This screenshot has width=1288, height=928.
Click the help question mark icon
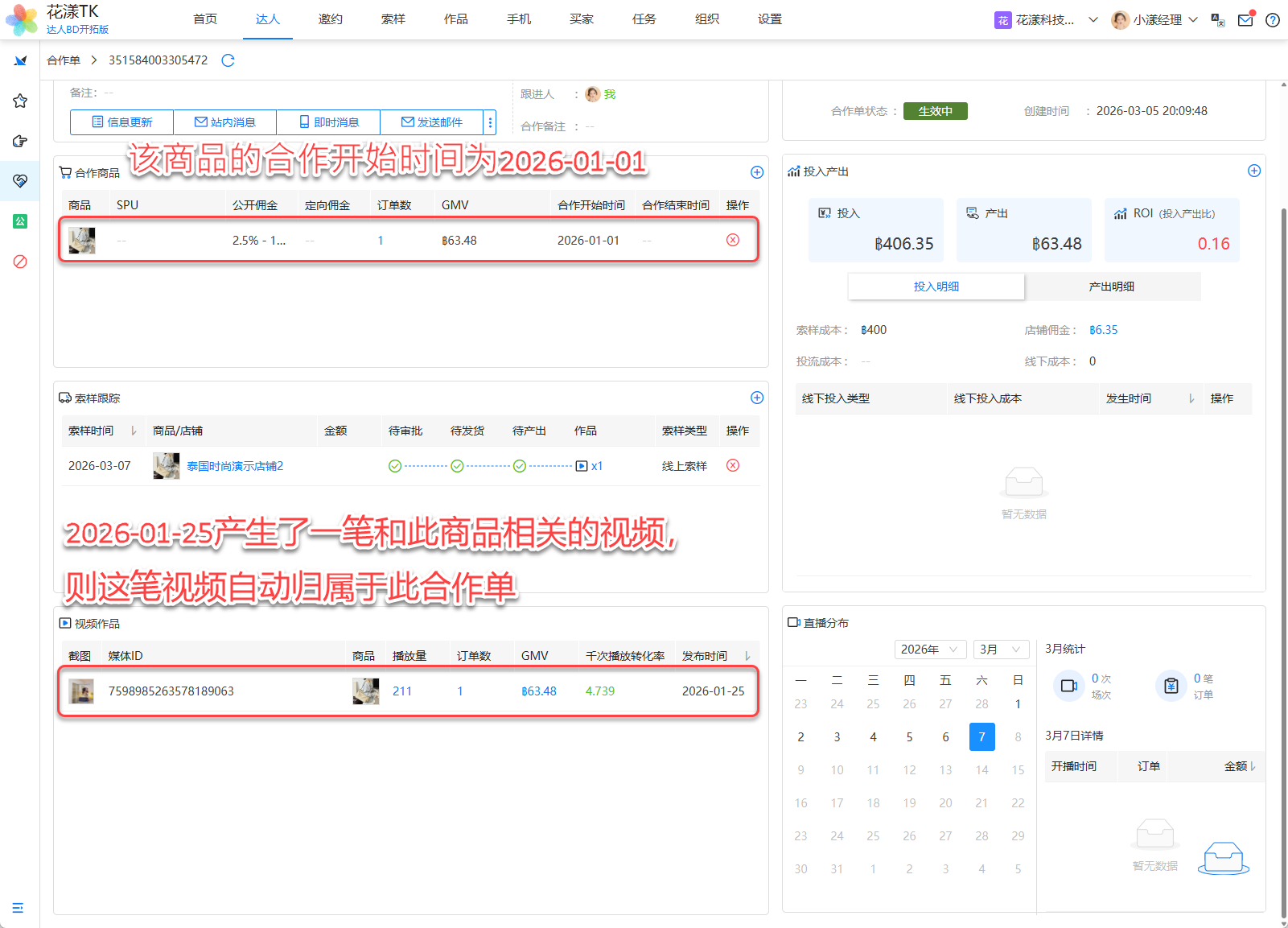(1273, 20)
